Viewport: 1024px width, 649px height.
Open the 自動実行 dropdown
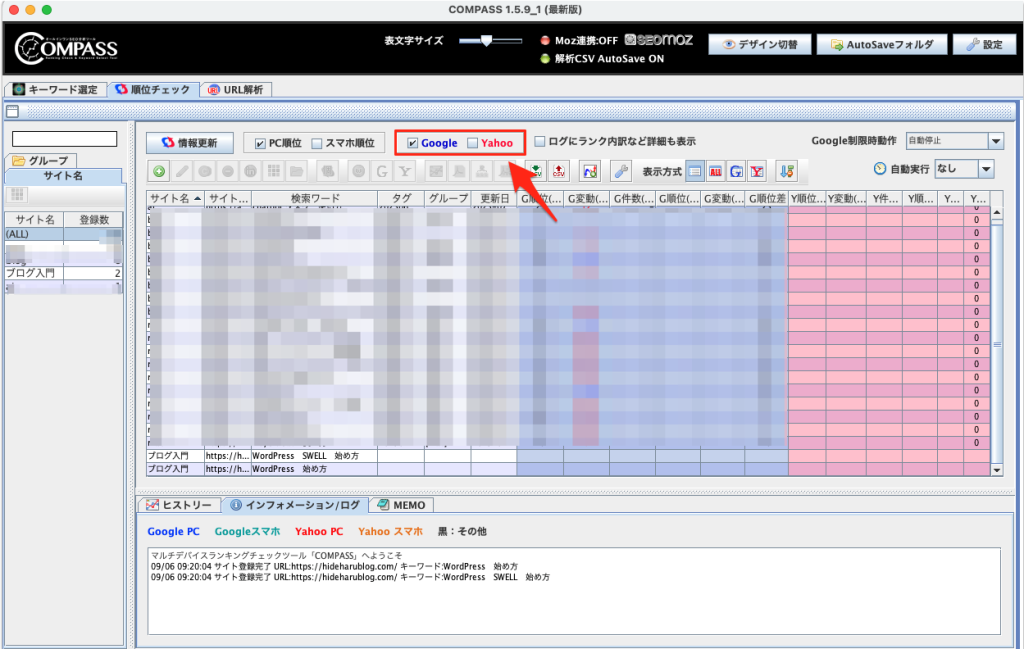pos(964,170)
